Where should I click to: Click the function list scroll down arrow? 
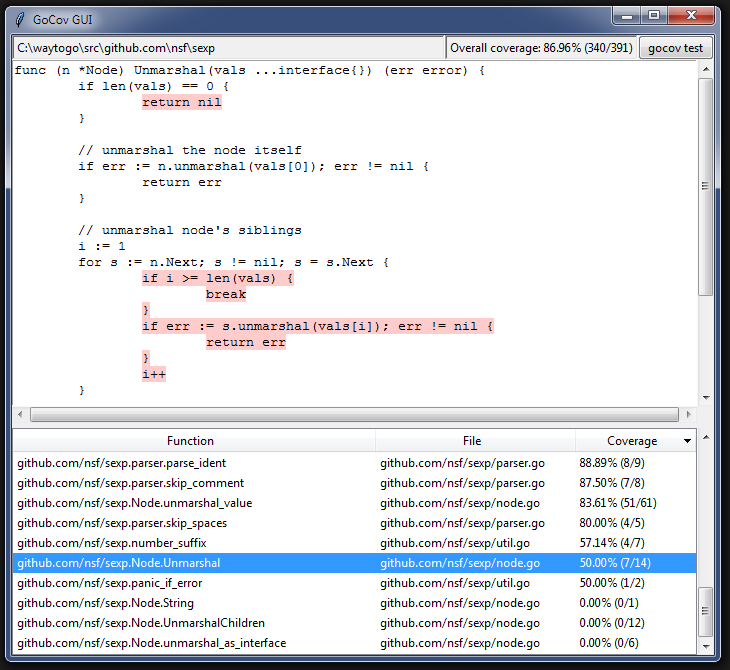point(706,645)
